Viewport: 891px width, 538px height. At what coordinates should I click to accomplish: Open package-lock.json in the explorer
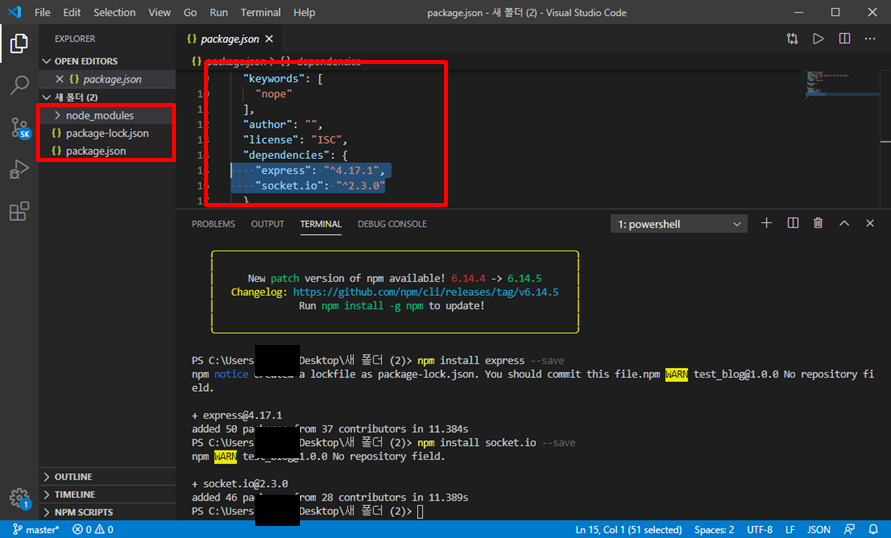(107, 133)
